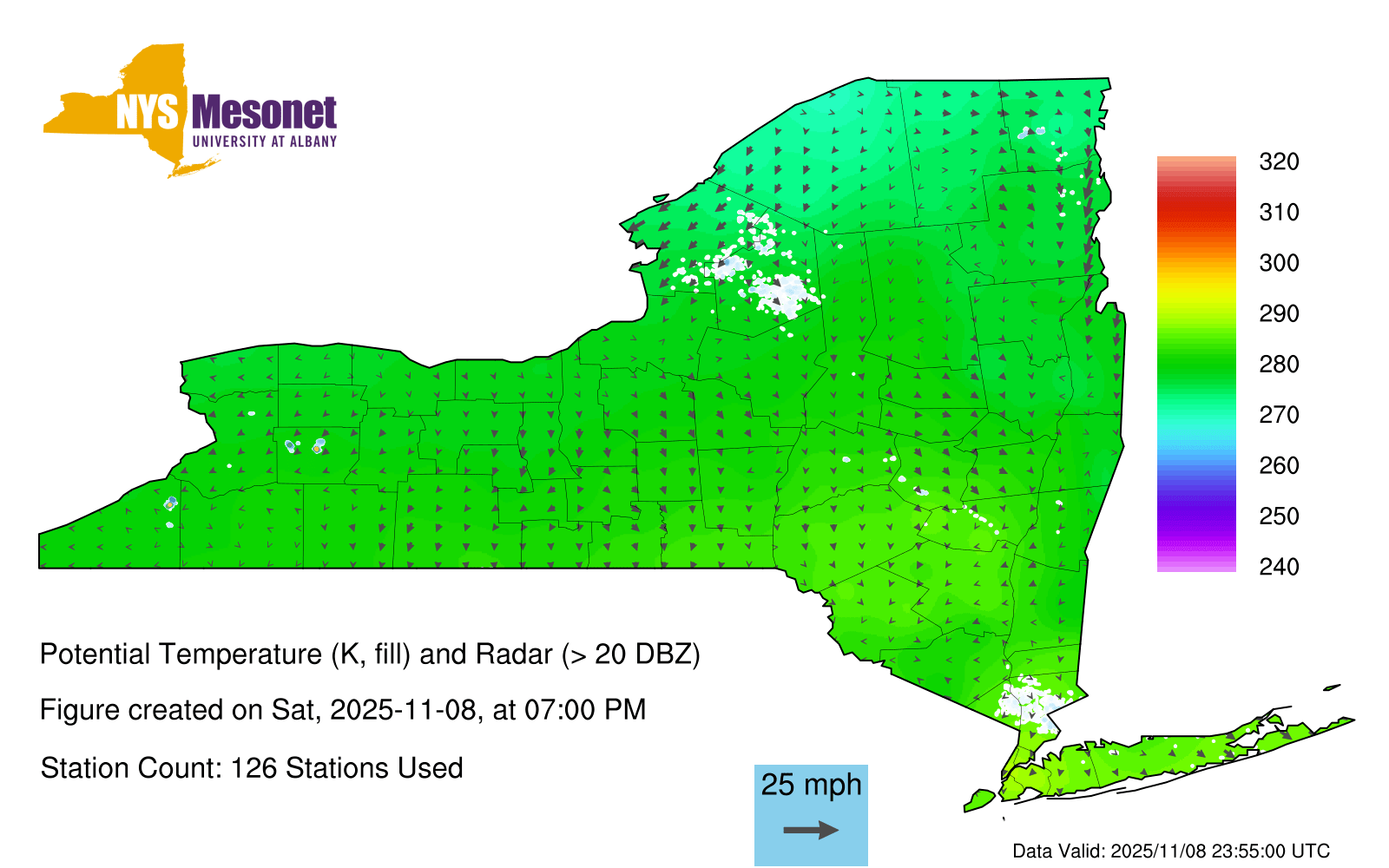The width and height of the screenshot is (1389, 868).
Task: Click the purple Mesonet logo text
Action: coord(264,113)
